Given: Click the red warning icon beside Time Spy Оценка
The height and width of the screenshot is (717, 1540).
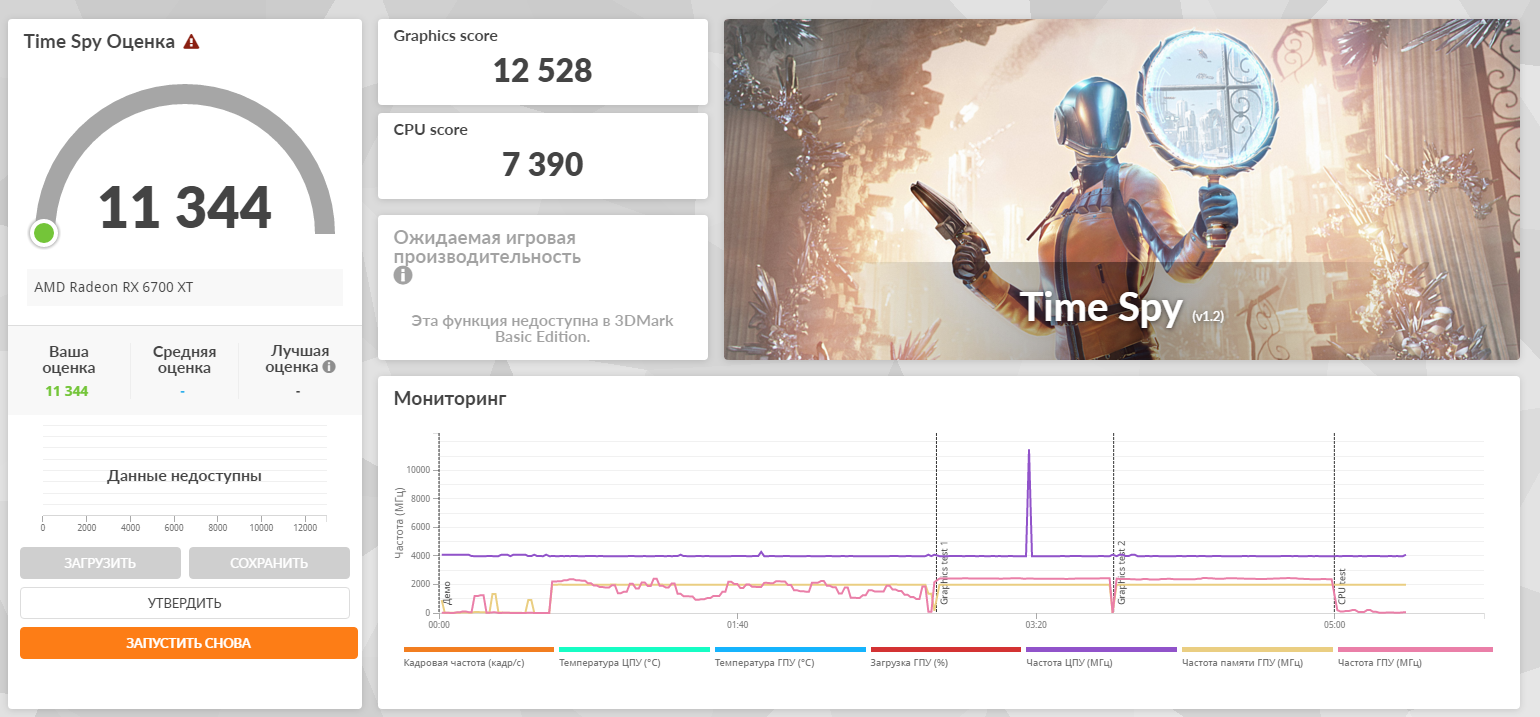Looking at the screenshot, I should pos(191,42).
